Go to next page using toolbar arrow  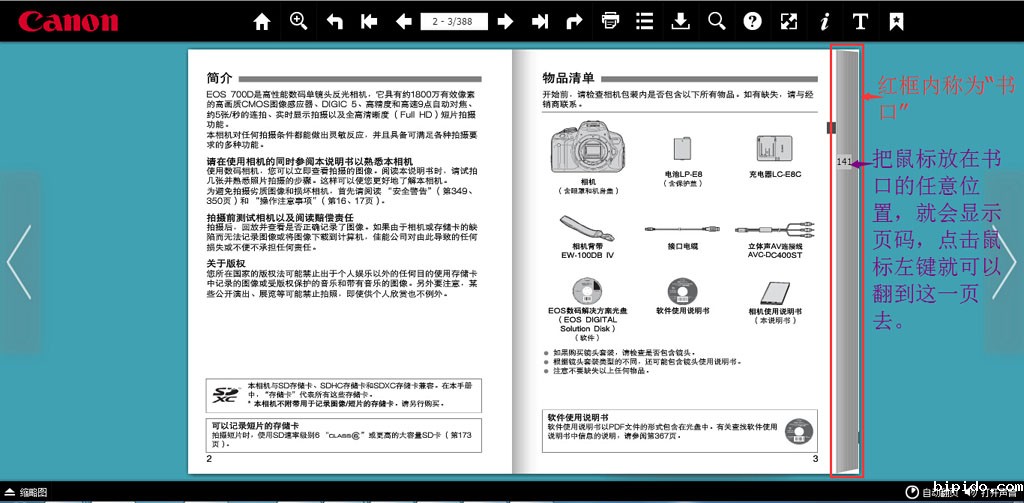click(x=506, y=21)
